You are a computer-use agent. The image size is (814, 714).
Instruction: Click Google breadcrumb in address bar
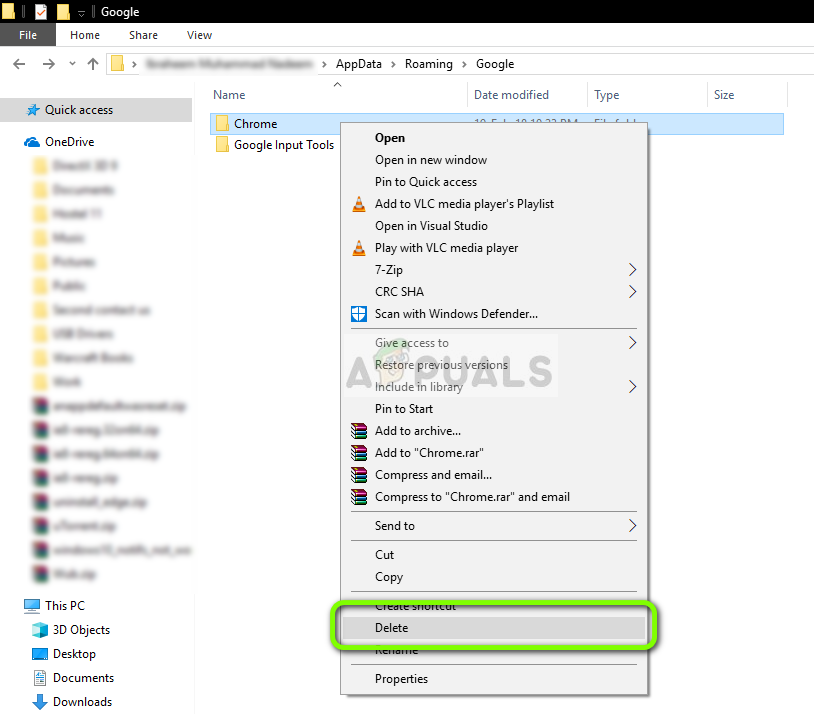tap(495, 64)
